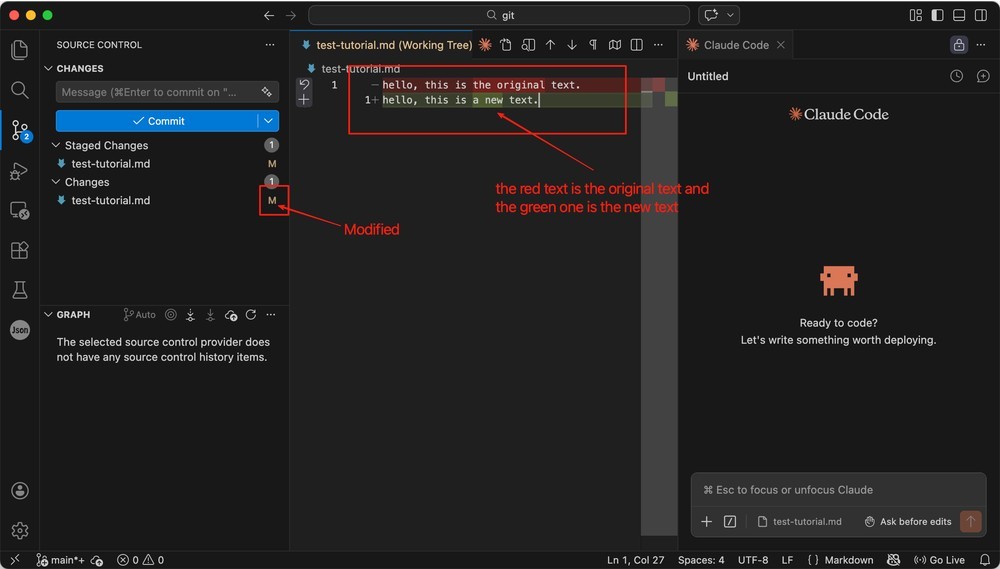This screenshot has width=1000, height=569.
Task: Open the Search view in activity bar
Action: tap(20, 90)
